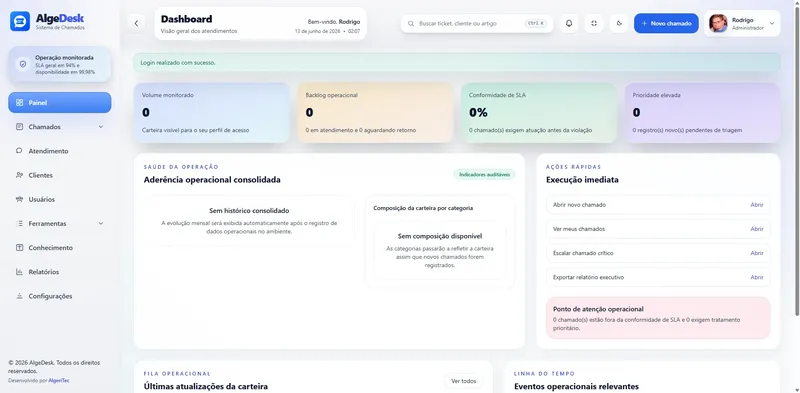This screenshot has height=393, width=800.
Task: Click the Últimas atualizações da carteira heading
Action: tap(206, 386)
